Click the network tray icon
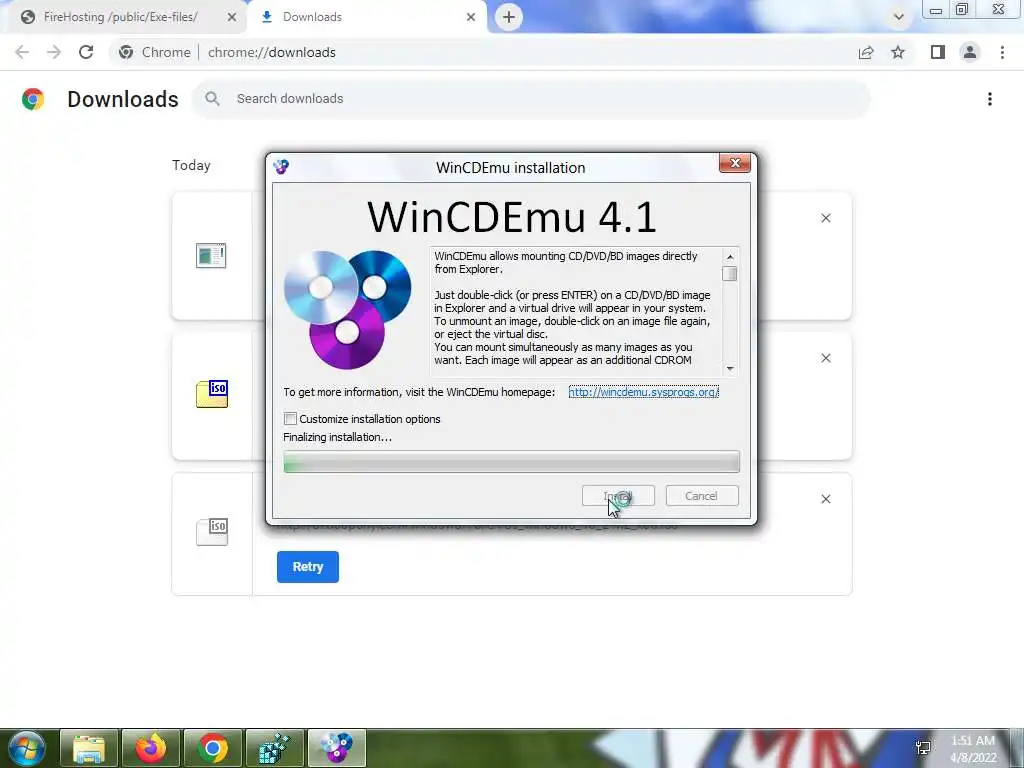The image size is (1024, 768). click(x=923, y=748)
